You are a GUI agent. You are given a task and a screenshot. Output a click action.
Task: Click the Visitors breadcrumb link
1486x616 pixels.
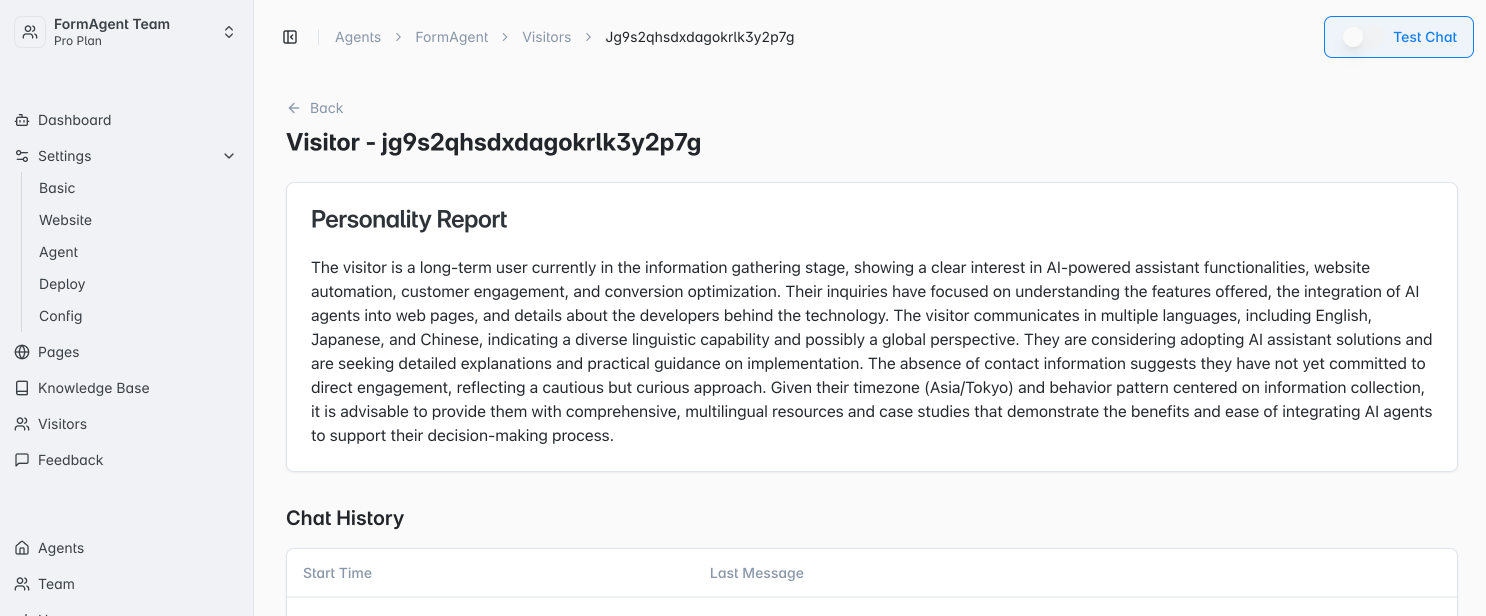[547, 37]
